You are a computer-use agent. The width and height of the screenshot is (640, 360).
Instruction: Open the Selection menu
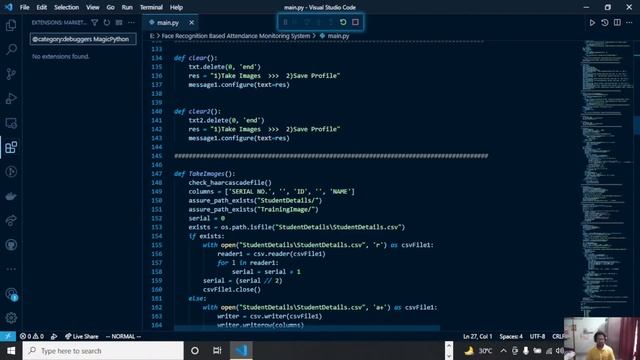pyautogui.click(x=67, y=7)
